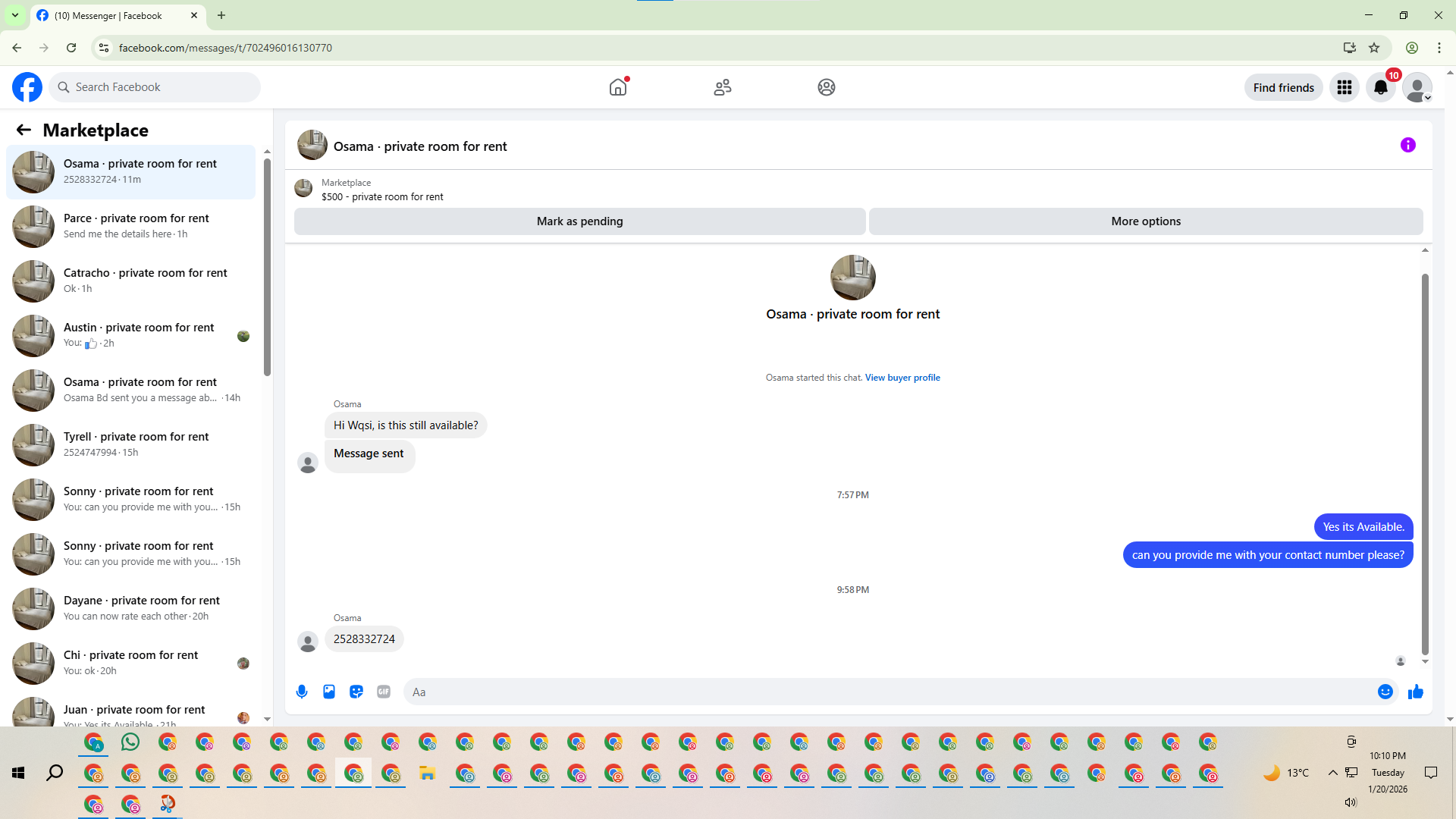Open conversation info for Osama chat
Screen dimensions: 1456x819
1408,145
